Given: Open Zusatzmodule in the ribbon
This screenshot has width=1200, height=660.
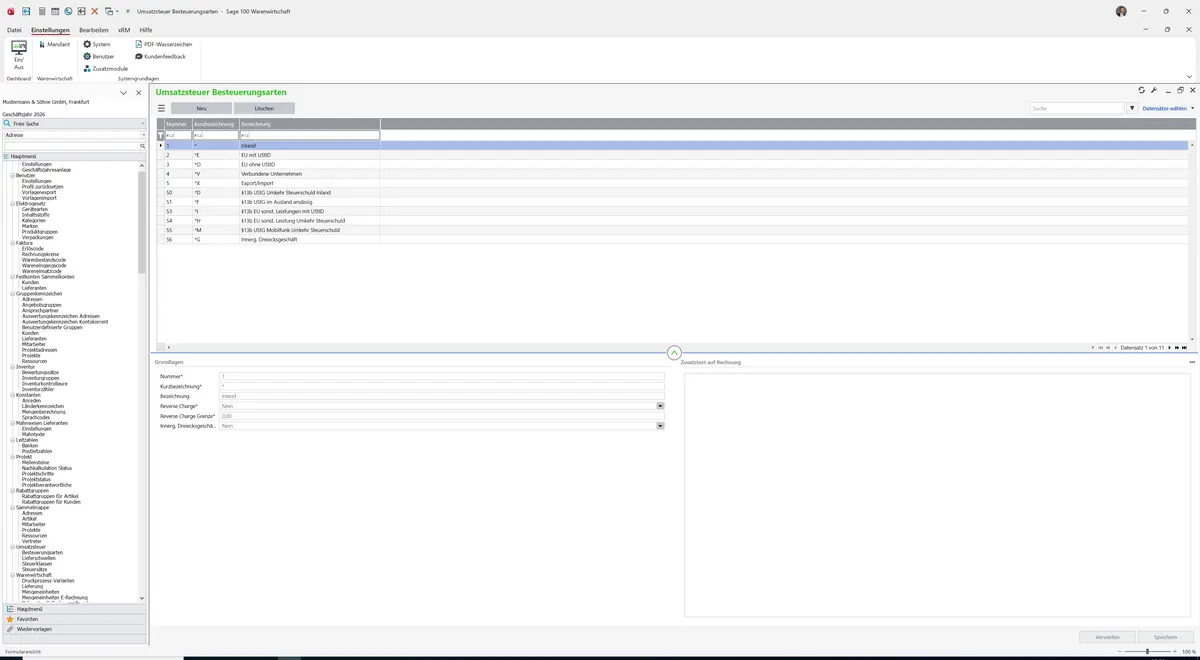Looking at the screenshot, I should click(106, 68).
